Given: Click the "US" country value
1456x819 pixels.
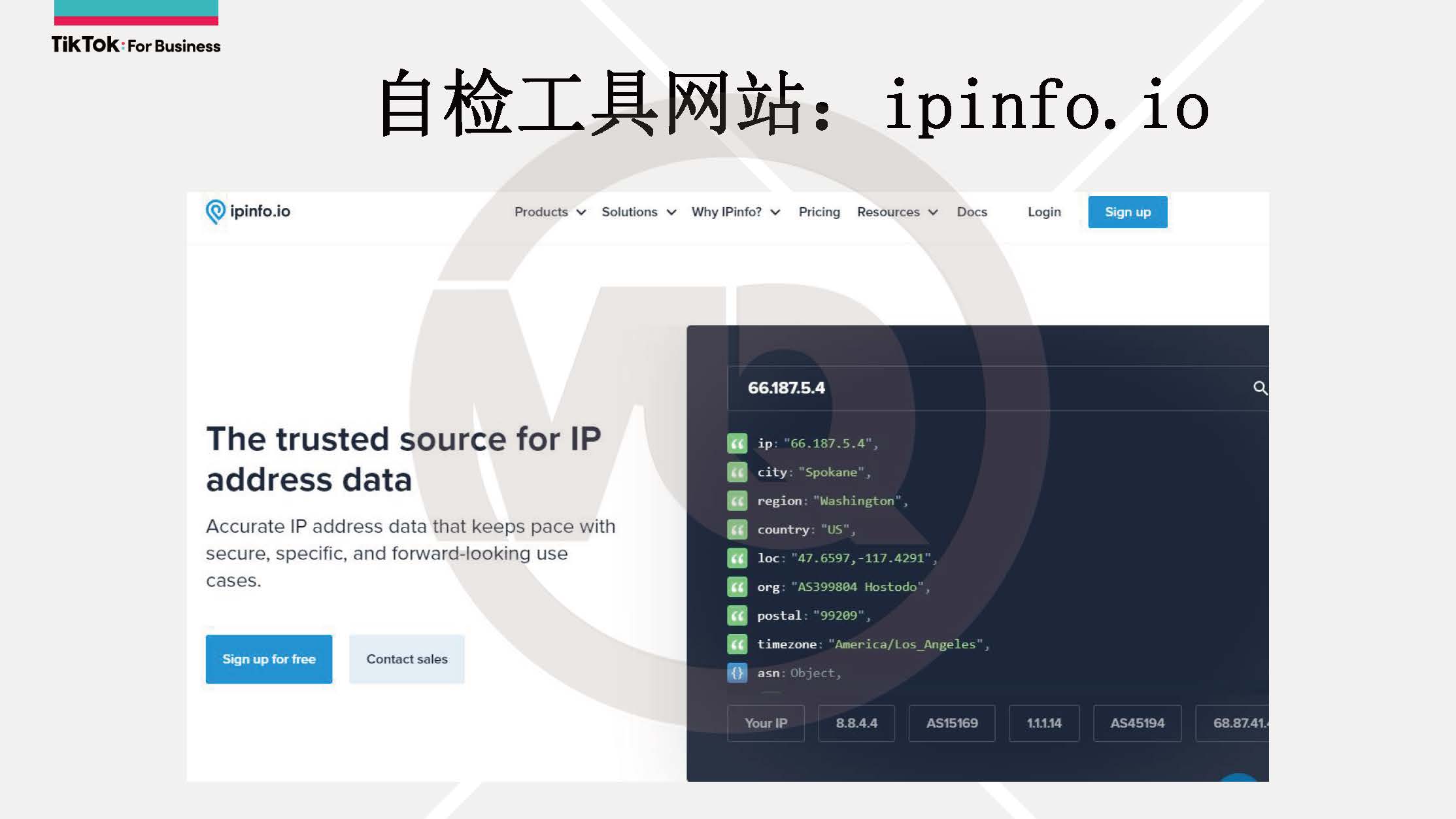Looking at the screenshot, I should 835,530.
